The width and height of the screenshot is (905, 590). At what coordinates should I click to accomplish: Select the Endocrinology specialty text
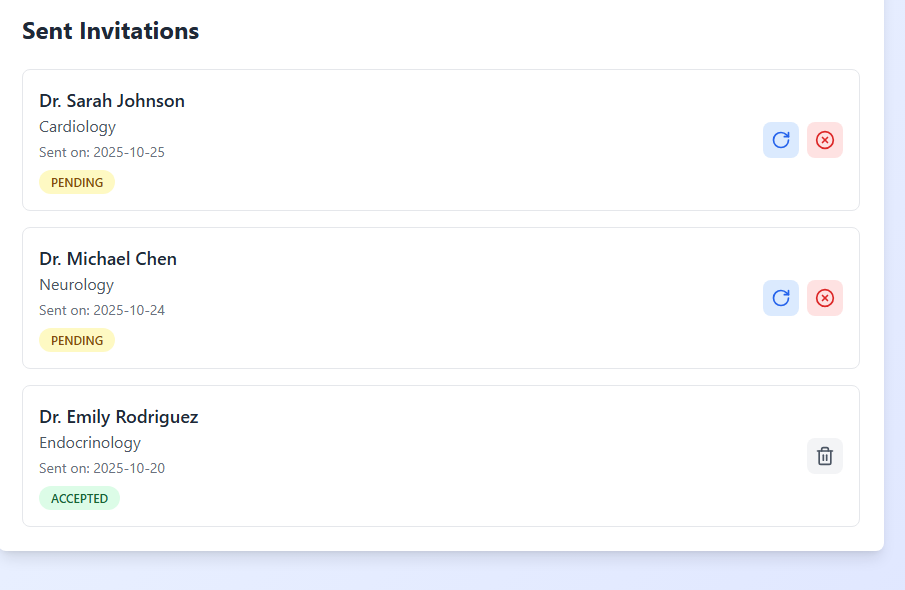[x=90, y=443]
